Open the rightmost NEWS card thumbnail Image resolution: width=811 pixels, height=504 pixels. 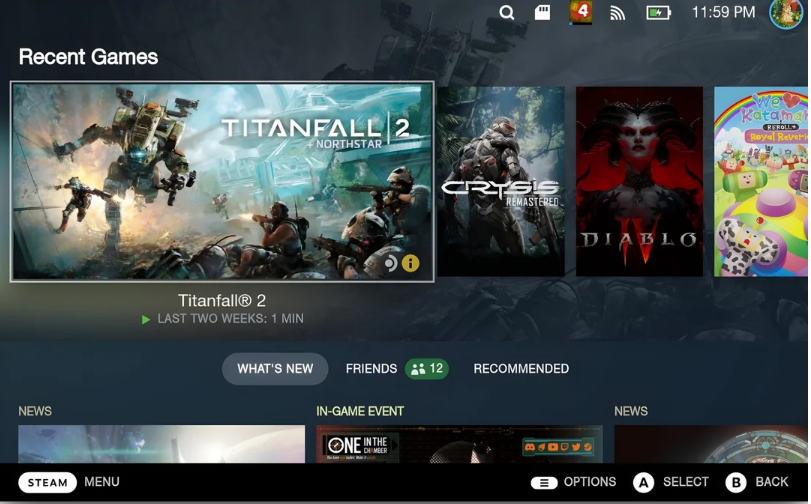(711, 444)
